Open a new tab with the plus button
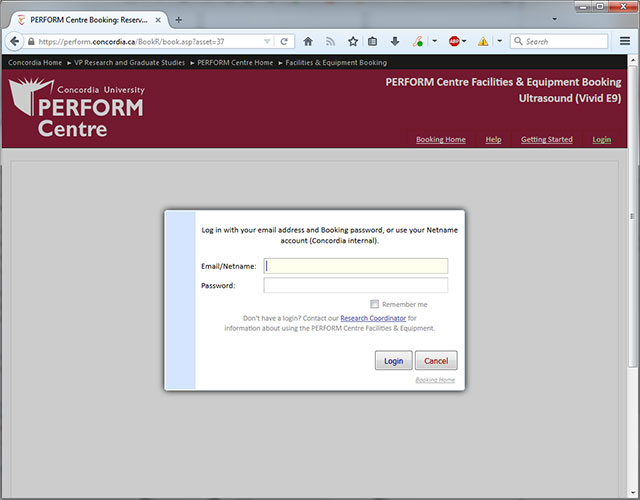The image size is (640, 500). tap(179, 19)
